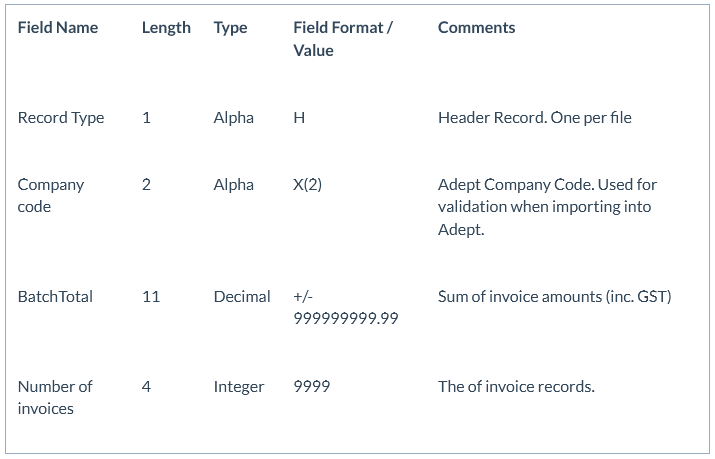715x459 pixels.
Task: Click the Integer type cell
Action: click(x=239, y=387)
